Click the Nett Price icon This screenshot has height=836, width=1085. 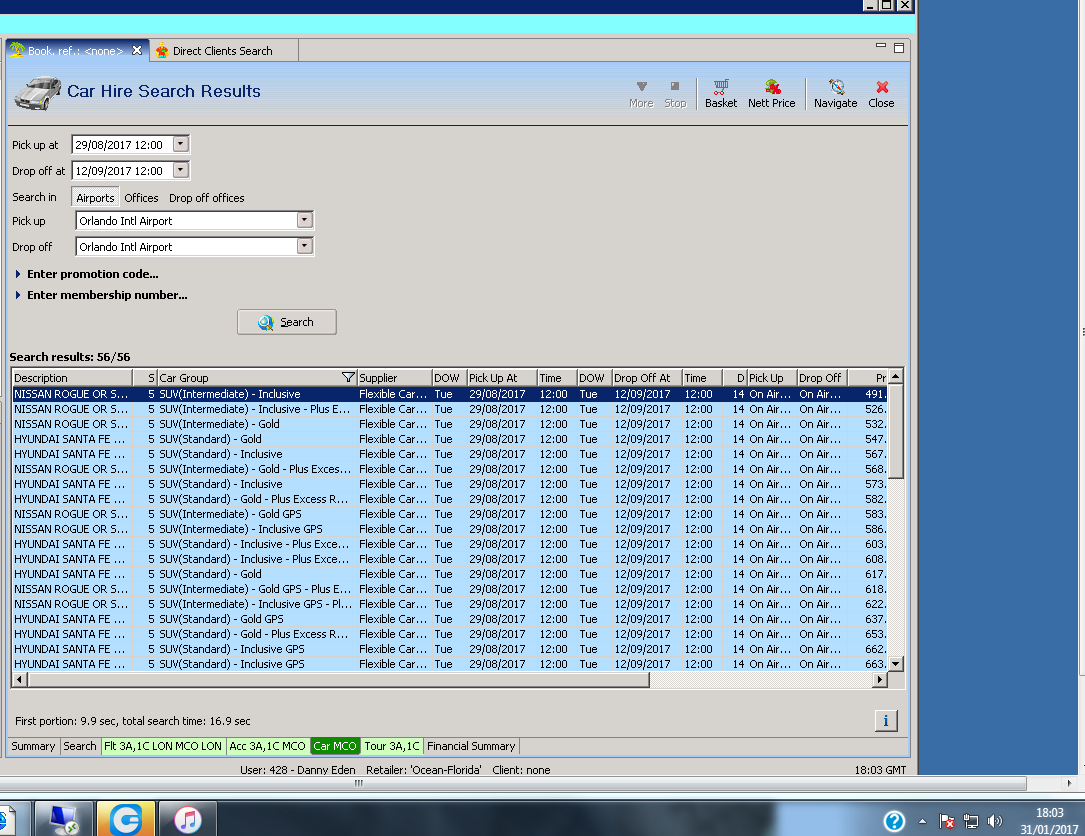click(771, 93)
